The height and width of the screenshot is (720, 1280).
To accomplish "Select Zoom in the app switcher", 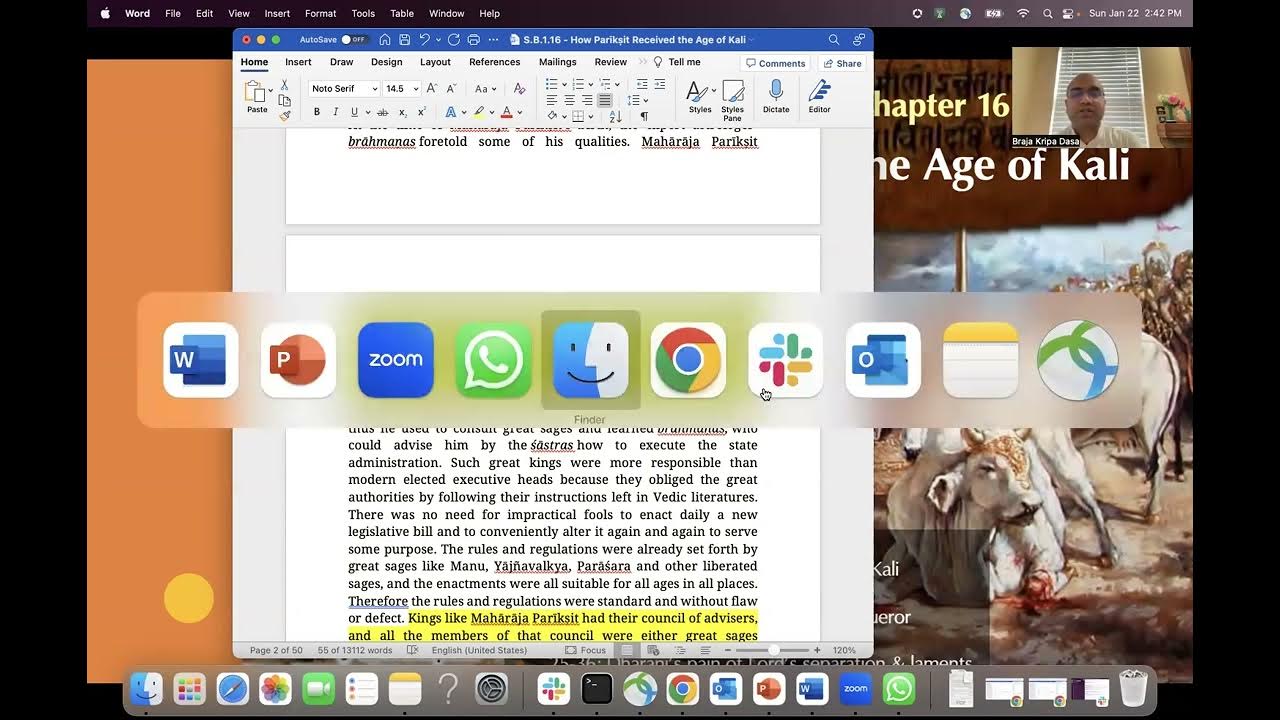I will [x=396, y=360].
